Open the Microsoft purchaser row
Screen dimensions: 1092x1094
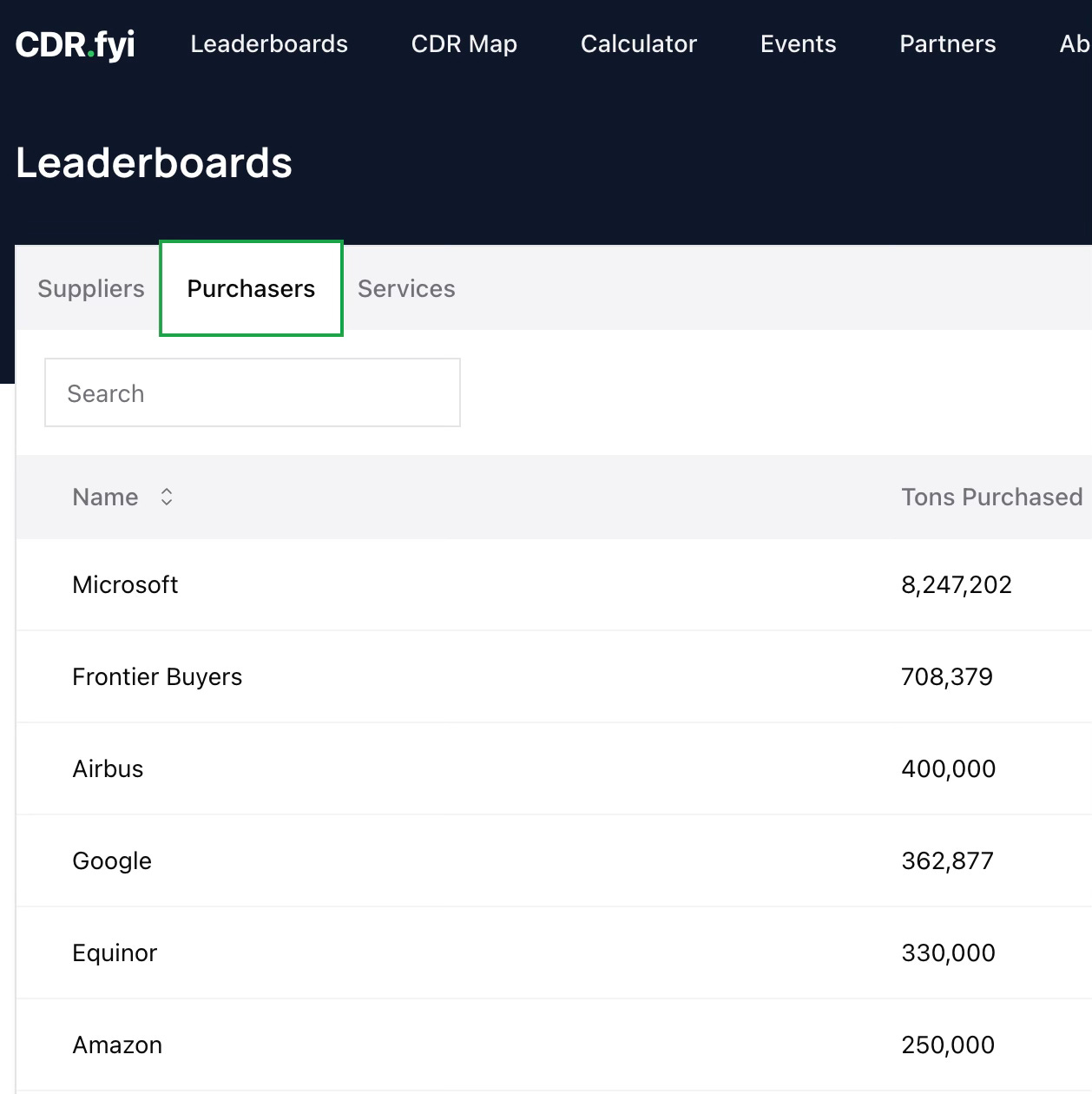coord(554,584)
